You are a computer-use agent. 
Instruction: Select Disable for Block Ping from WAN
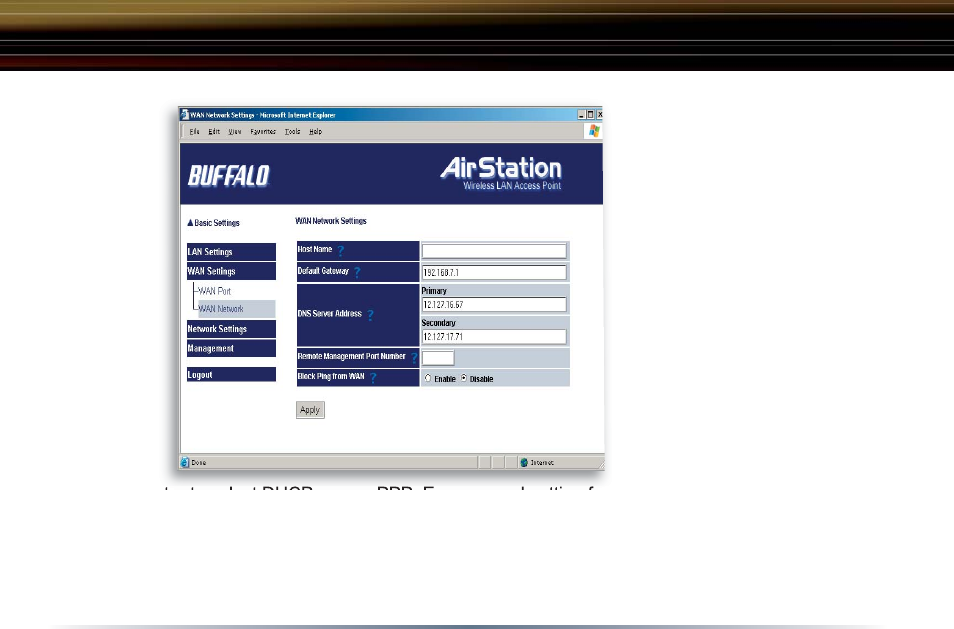pyautogui.click(x=464, y=378)
